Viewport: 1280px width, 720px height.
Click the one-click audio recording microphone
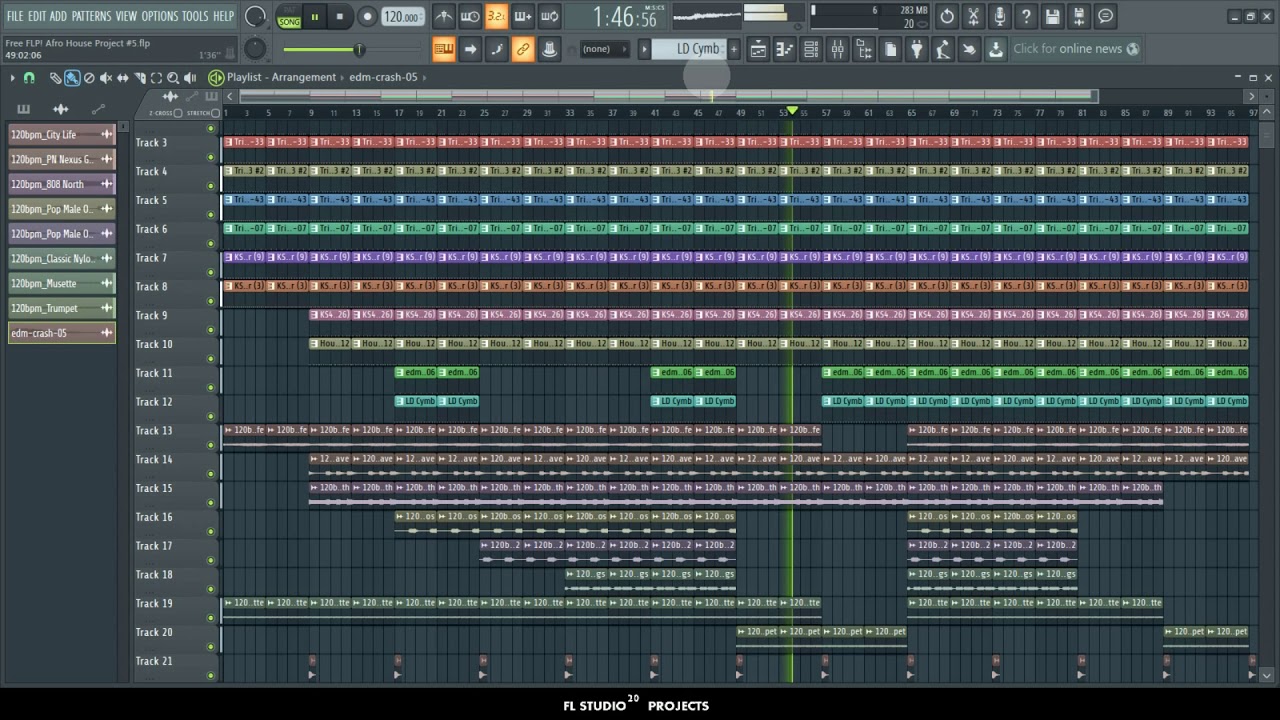(x=999, y=16)
